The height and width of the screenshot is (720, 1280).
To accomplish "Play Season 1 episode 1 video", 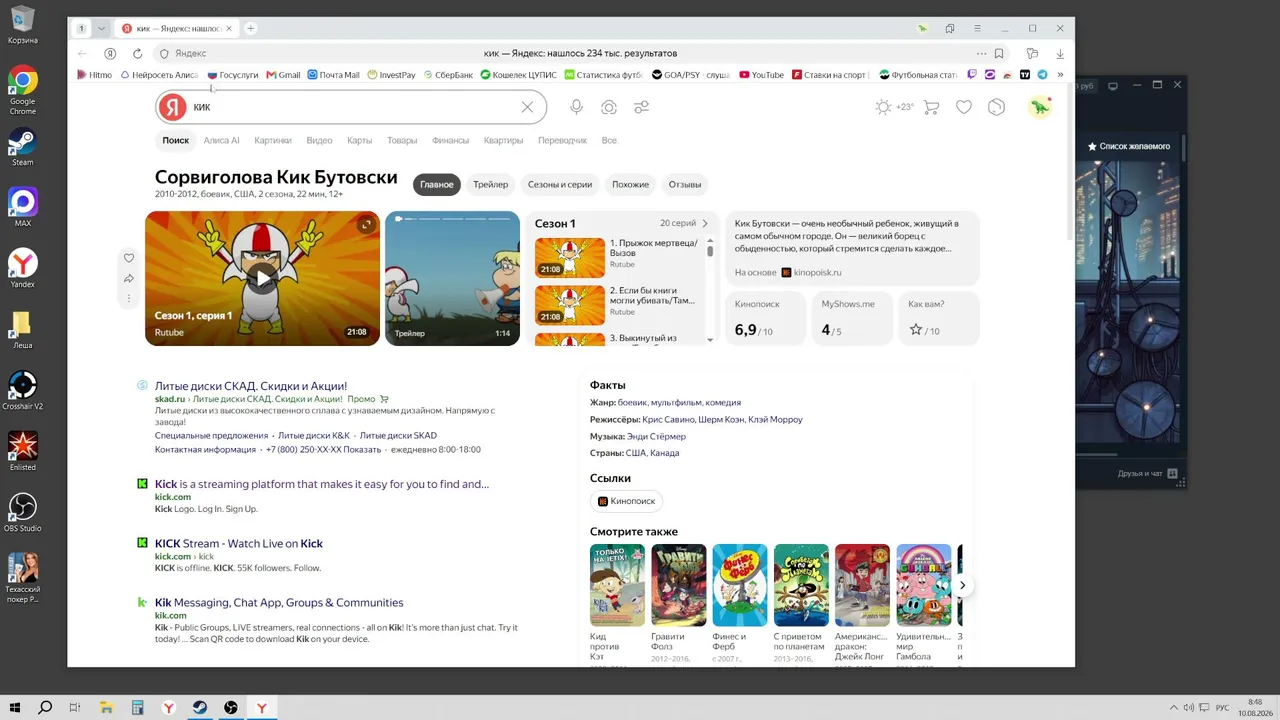I will pyautogui.click(x=262, y=278).
